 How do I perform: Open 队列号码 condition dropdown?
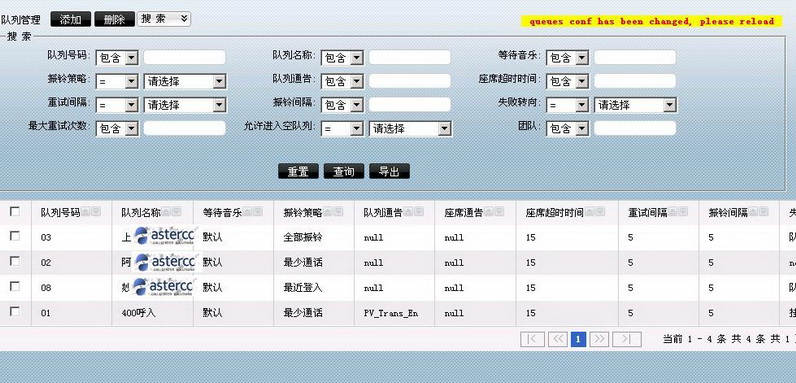pos(117,58)
